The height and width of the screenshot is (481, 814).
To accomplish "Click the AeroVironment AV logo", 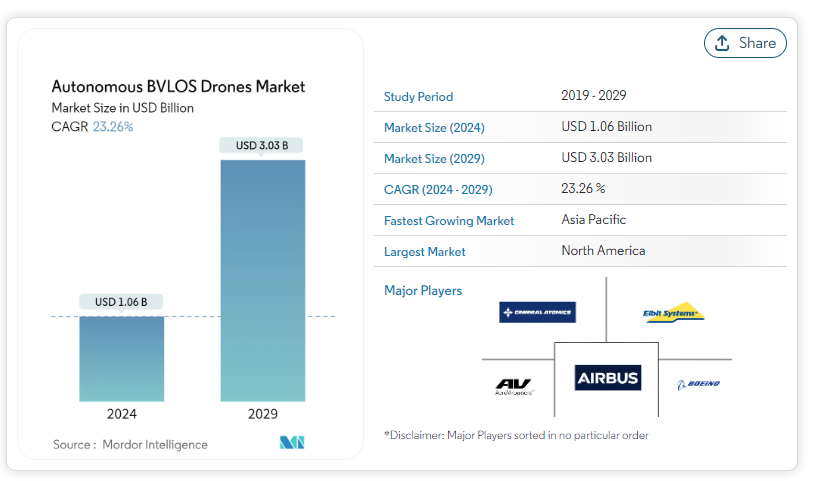I will point(514,385).
